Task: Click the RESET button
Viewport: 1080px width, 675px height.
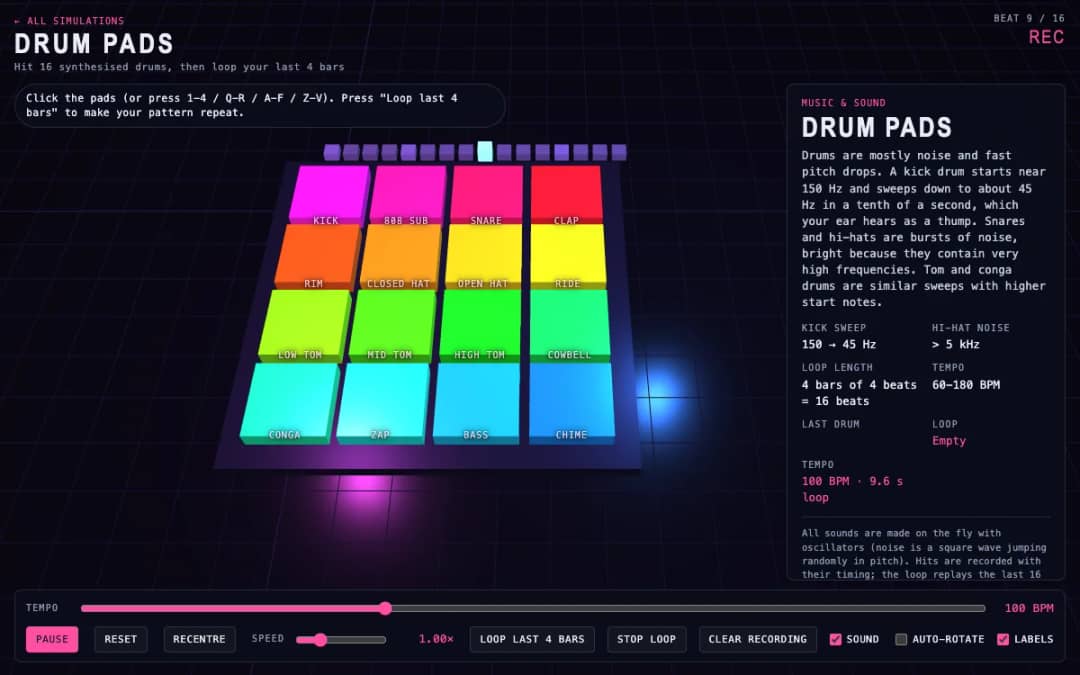Action: [121, 639]
